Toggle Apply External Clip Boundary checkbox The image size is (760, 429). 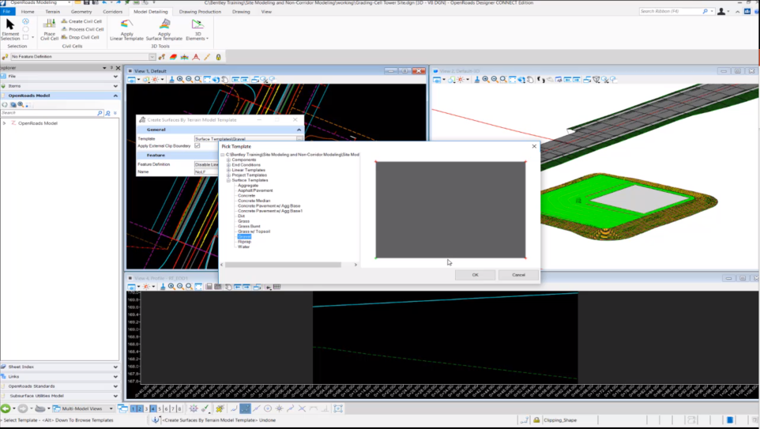click(x=197, y=145)
